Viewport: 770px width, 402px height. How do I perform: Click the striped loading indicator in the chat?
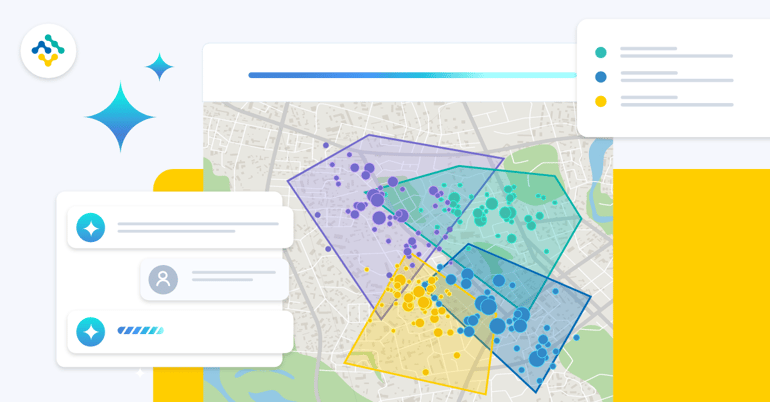click(140, 330)
